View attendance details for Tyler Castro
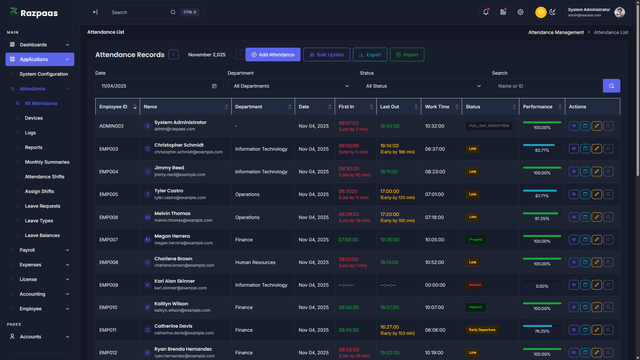This screenshot has height=360, width=640. (573, 194)
